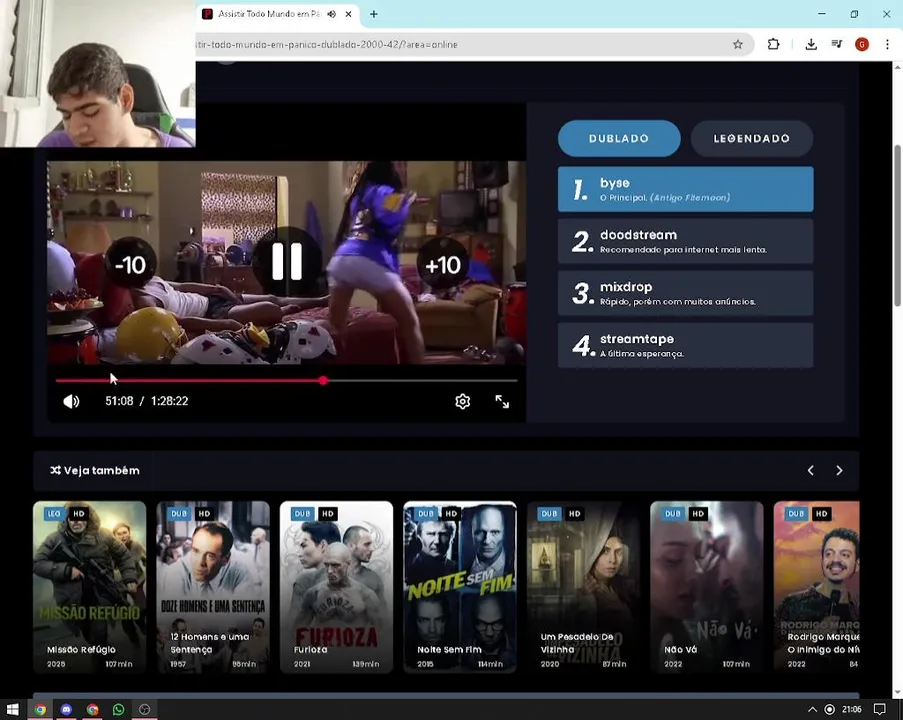This screenshot has width=903, height=720.
Task: Open the Furioza movie card
Action: pos(336,586)
